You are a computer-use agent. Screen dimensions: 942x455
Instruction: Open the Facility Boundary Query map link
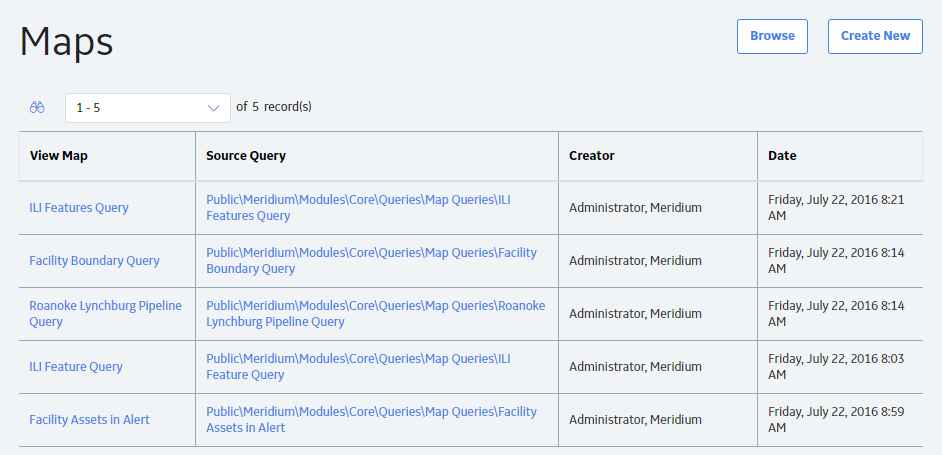(94, 261)
